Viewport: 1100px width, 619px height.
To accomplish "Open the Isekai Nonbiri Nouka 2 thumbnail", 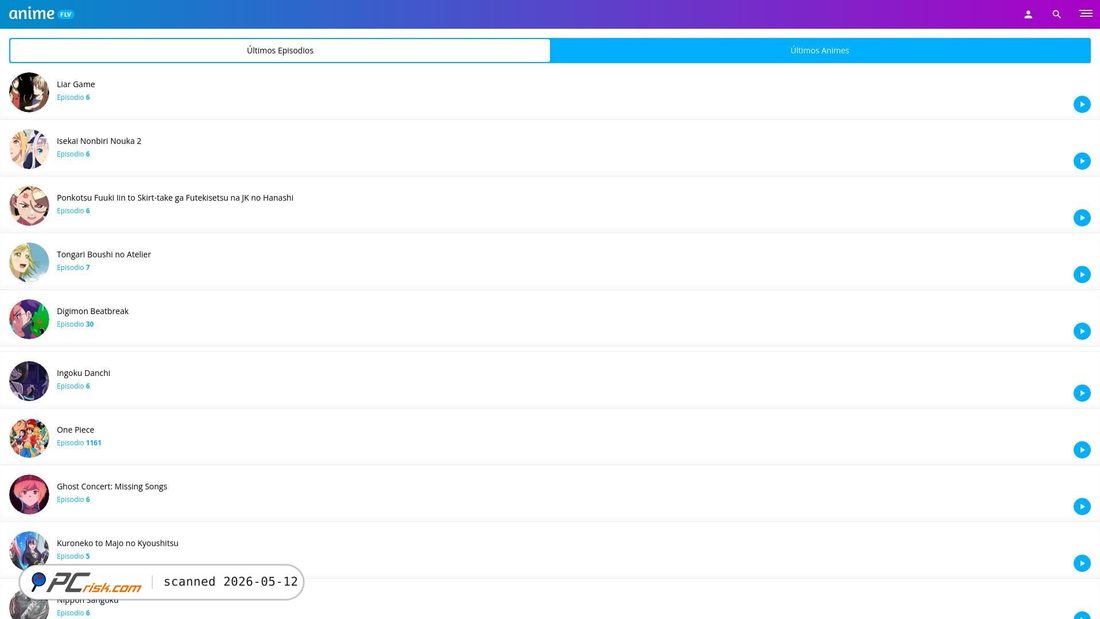I will tap(29, 149).
